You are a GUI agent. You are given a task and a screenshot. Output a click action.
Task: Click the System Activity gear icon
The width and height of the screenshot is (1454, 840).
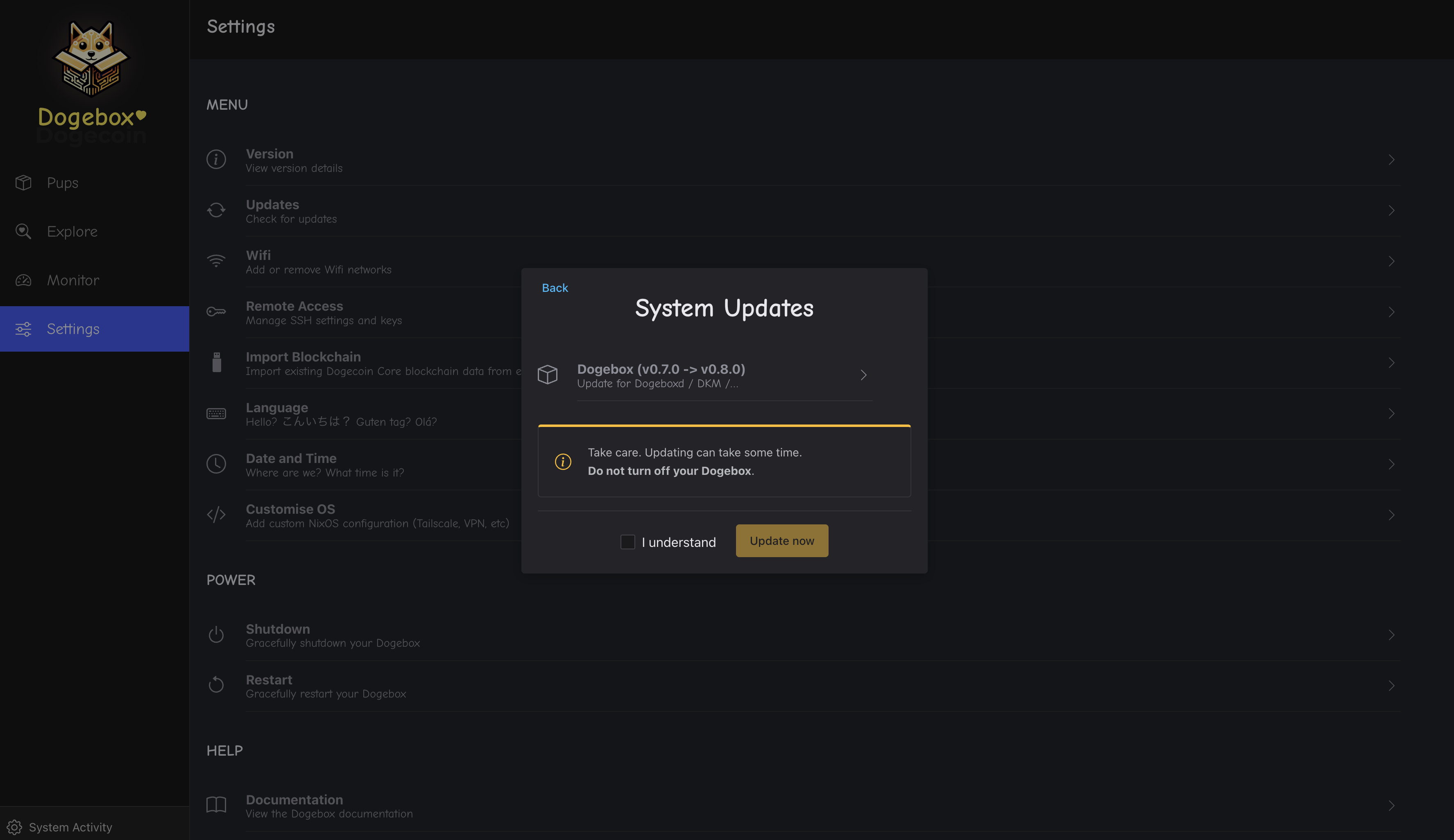click(x=14, y=827)
